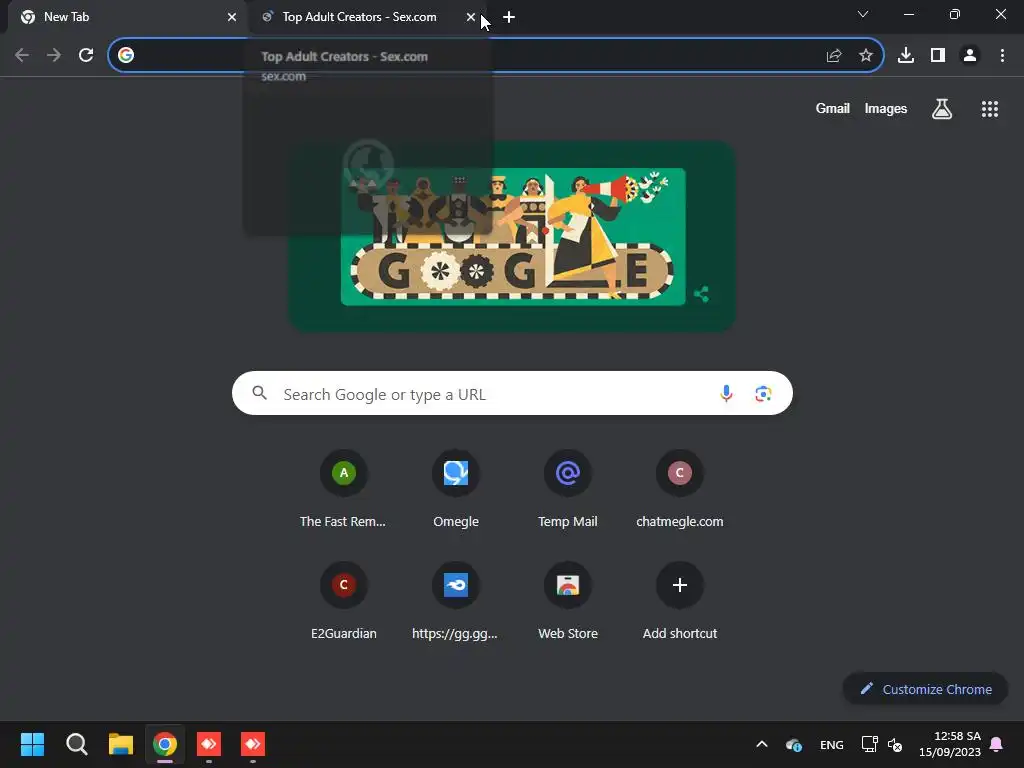Click the browser Forward arrow
This screenshot has width=1024, height=768.
point(54,56)
